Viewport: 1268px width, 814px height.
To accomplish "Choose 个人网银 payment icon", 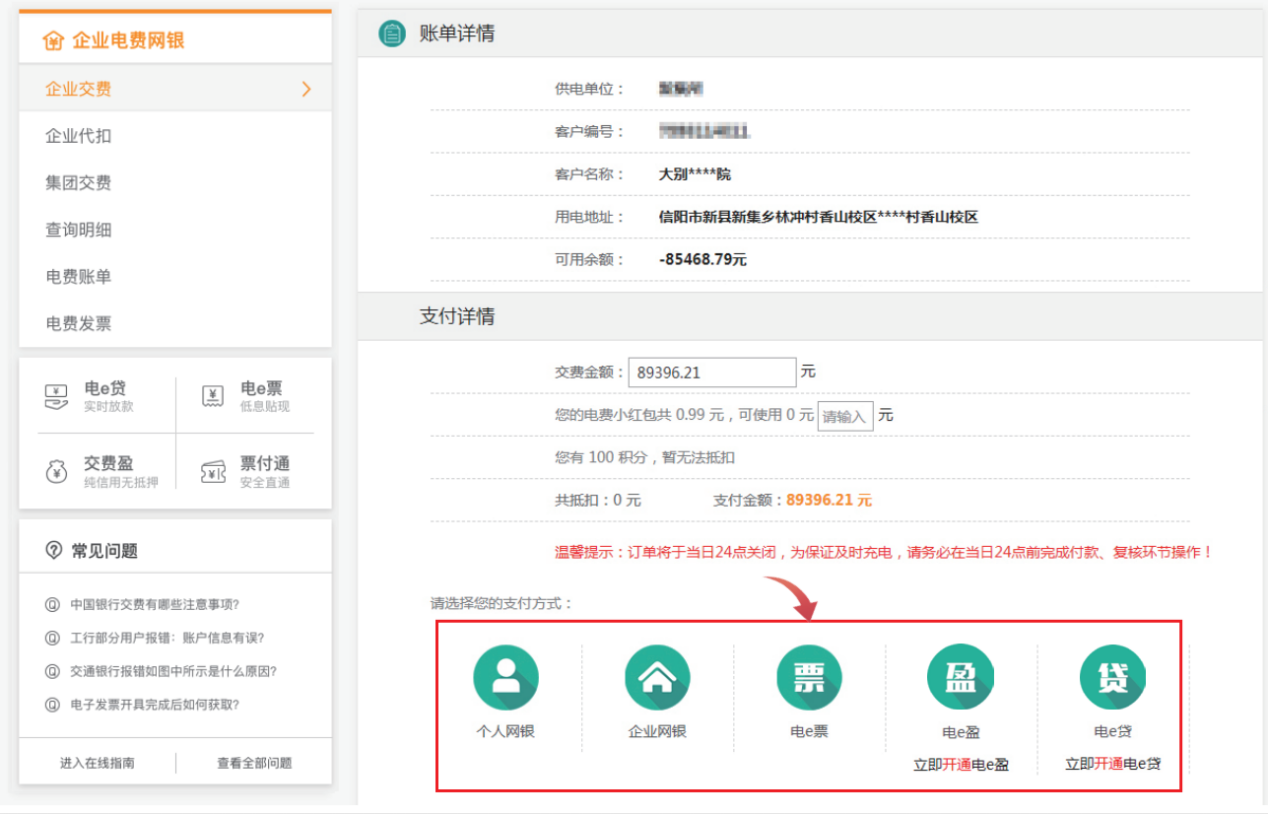I will [x=506, y=678].
